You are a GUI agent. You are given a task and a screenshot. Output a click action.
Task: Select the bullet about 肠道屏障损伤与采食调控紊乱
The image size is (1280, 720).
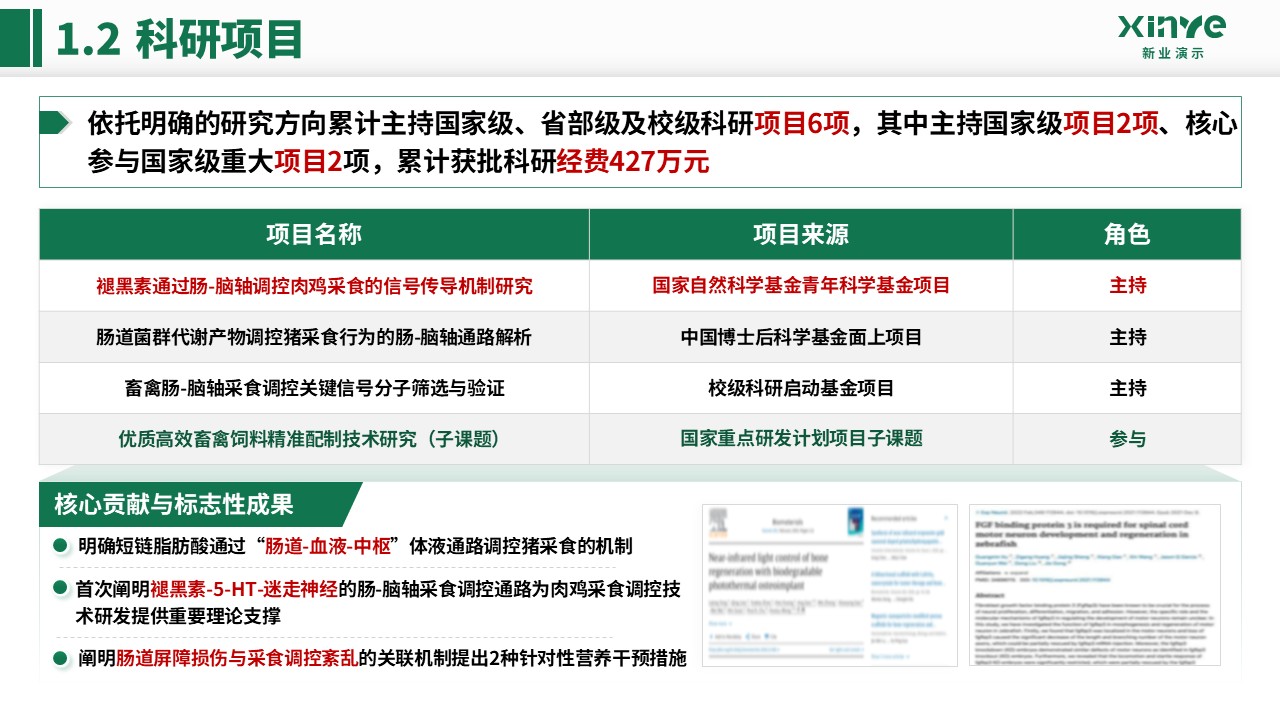point(382,659)
